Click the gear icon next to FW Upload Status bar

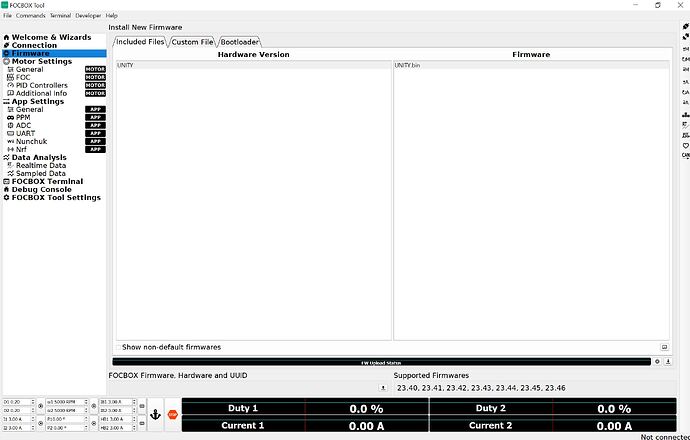click(x=657, y=362)
